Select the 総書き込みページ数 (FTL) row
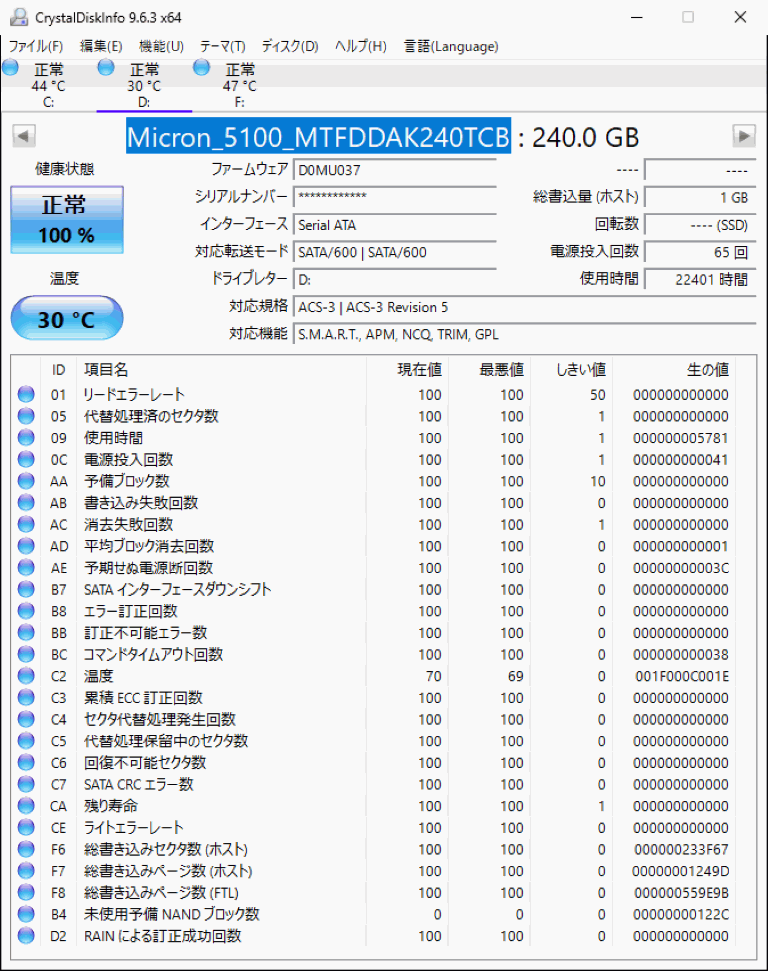768x971 pixels. pos(373,892)
